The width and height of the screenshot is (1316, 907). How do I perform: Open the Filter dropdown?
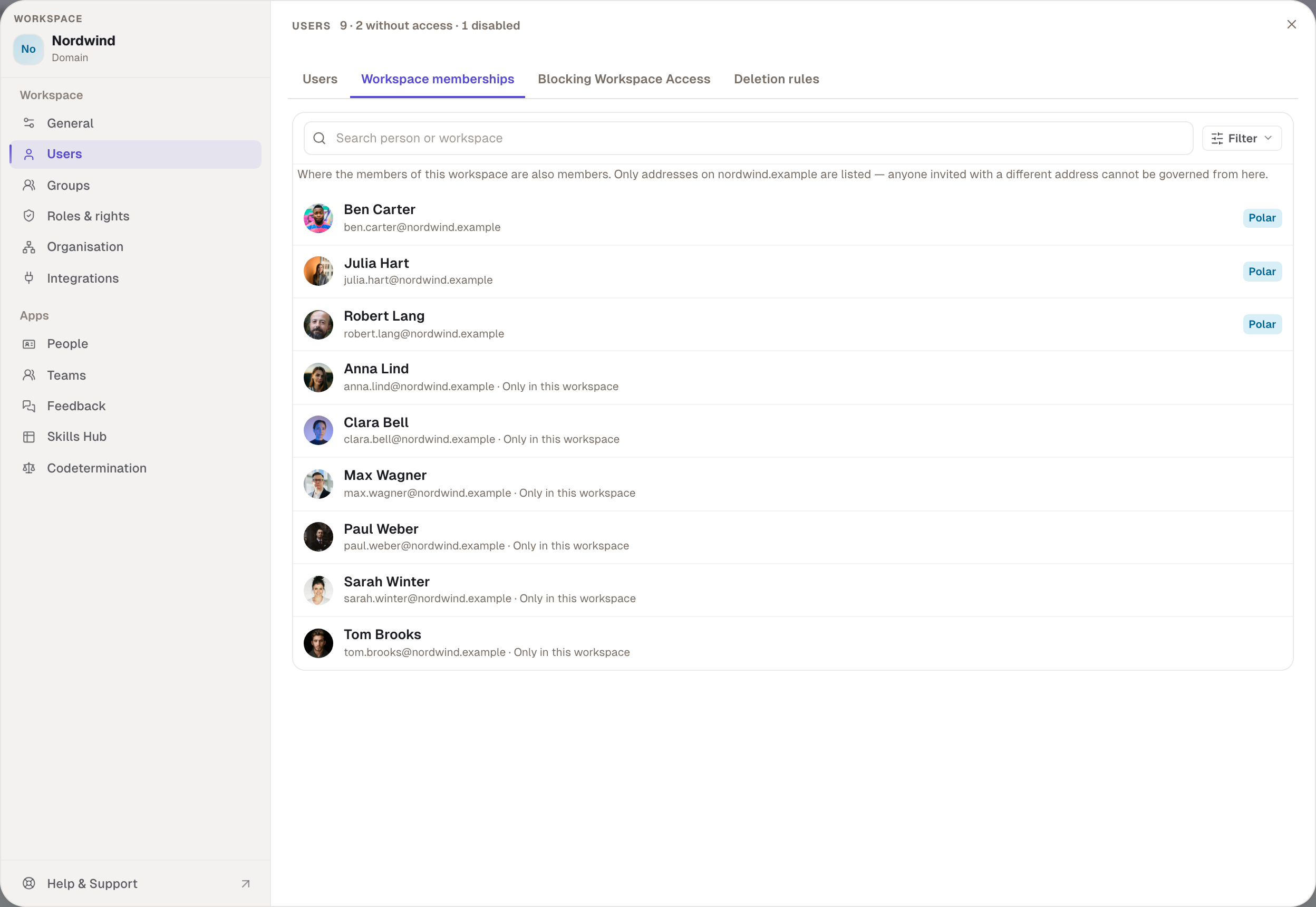click(1242, 138)
